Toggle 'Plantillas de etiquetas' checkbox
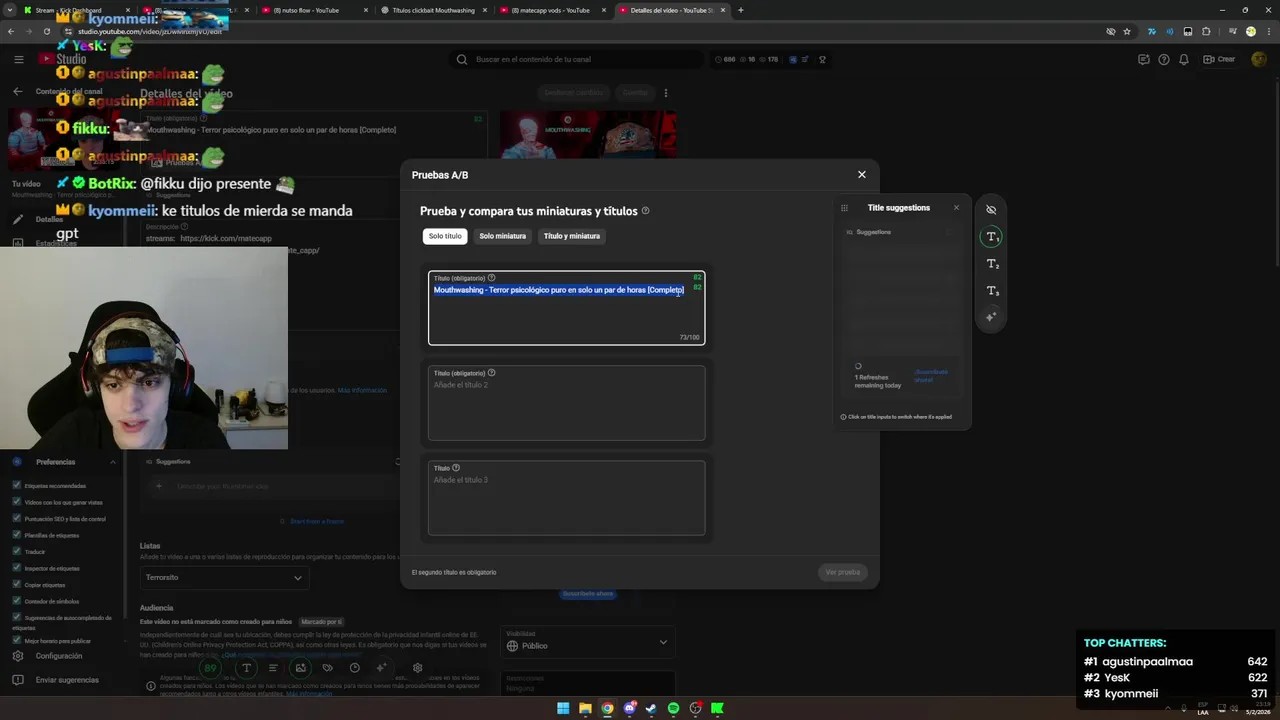 tap(17, 535)
